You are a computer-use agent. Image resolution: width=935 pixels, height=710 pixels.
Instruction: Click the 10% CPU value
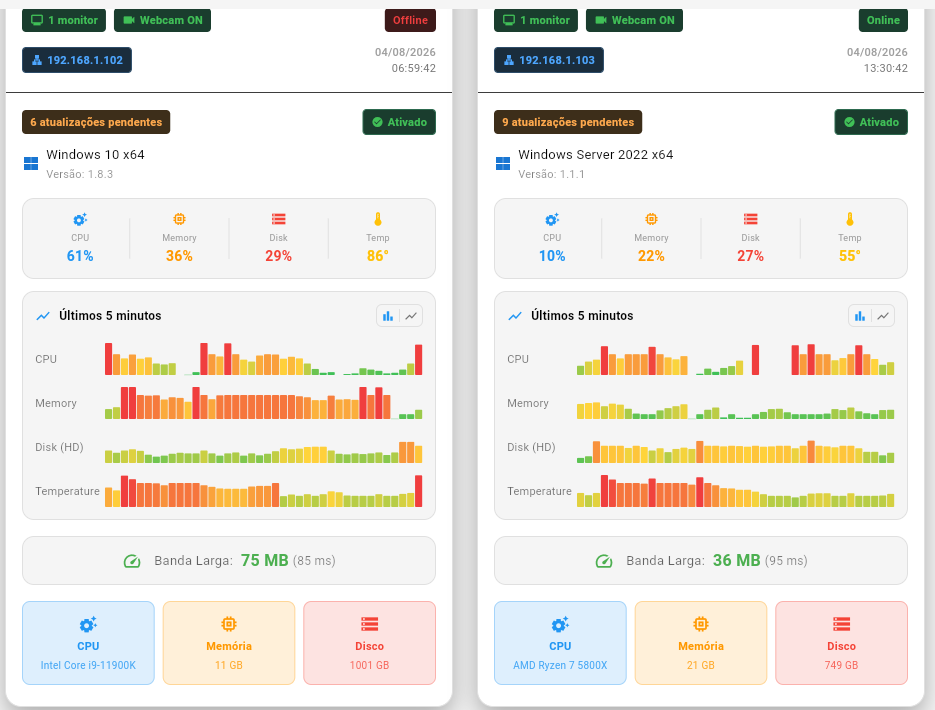click(x=552, y=256)
